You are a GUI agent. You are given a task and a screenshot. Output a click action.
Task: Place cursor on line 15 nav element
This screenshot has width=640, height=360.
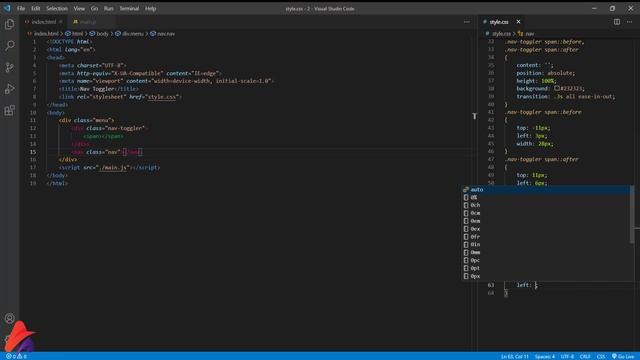tap(107, 152)
